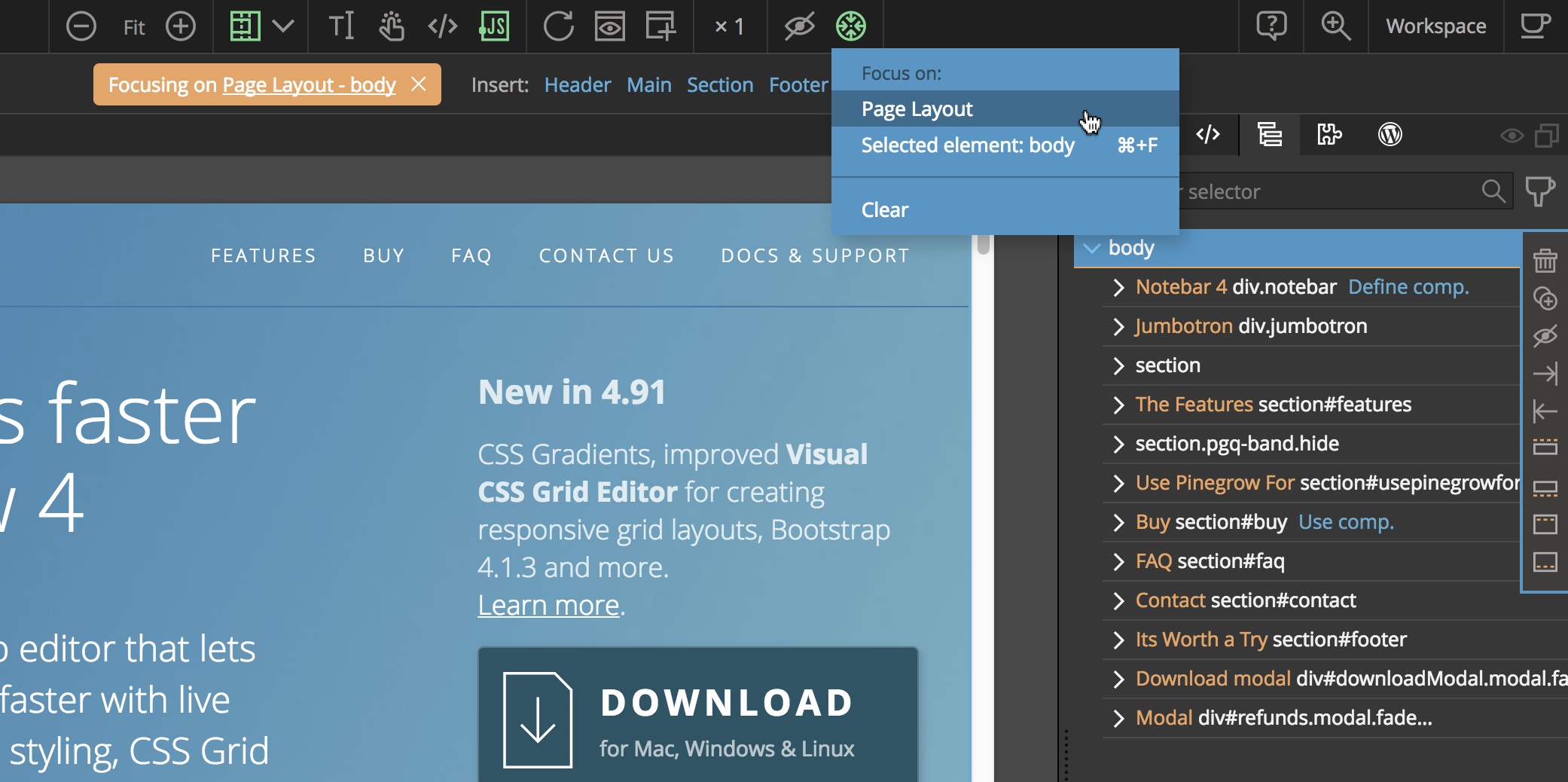This screenshot has height=782, width=1568.
Task: Toggle element visibility crossed-eye in side toolbar
Action: [1545, 336]
